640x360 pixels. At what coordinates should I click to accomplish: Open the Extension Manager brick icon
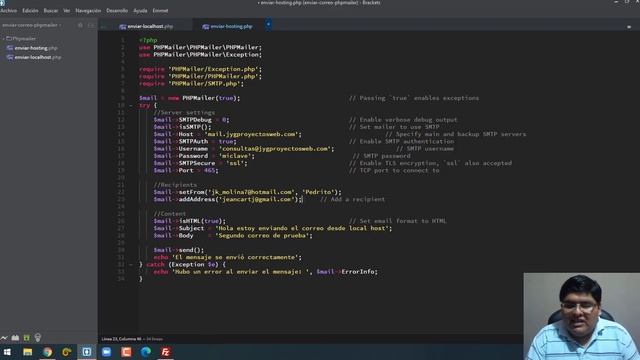pyautogui.click(x=15, y=338)
